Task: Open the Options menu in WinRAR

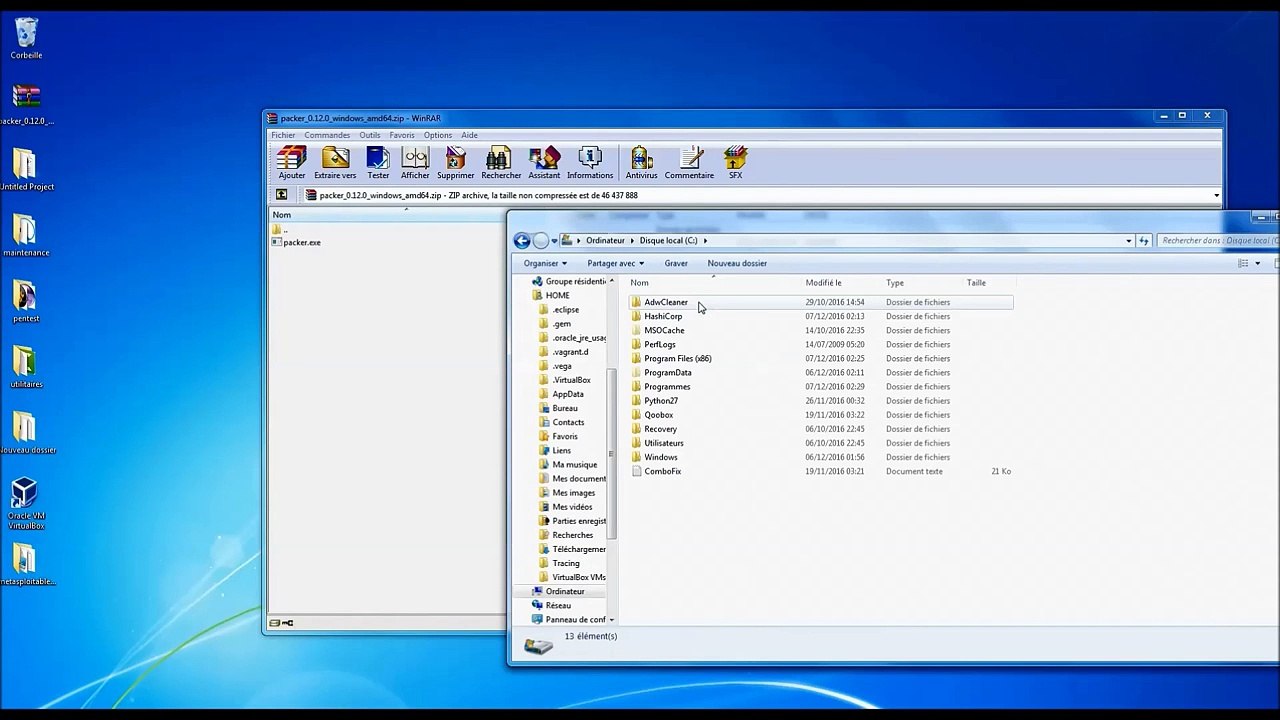Action: (x=438, y=135)
